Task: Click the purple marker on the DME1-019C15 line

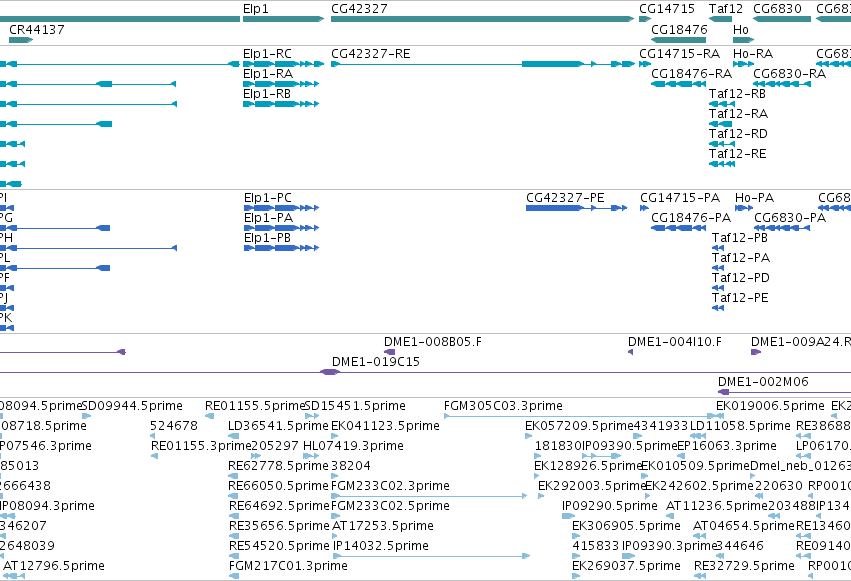Action: tap(329, 372)
